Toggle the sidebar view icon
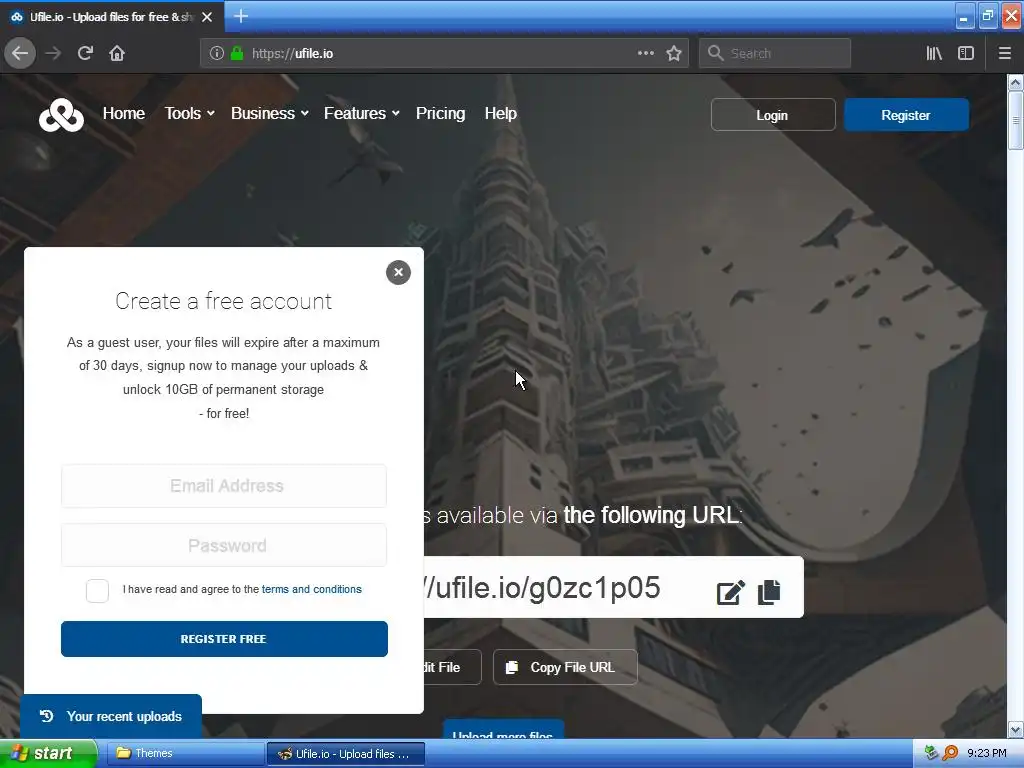This screenshot has width=1024, height=768. [x=966, y=54]
